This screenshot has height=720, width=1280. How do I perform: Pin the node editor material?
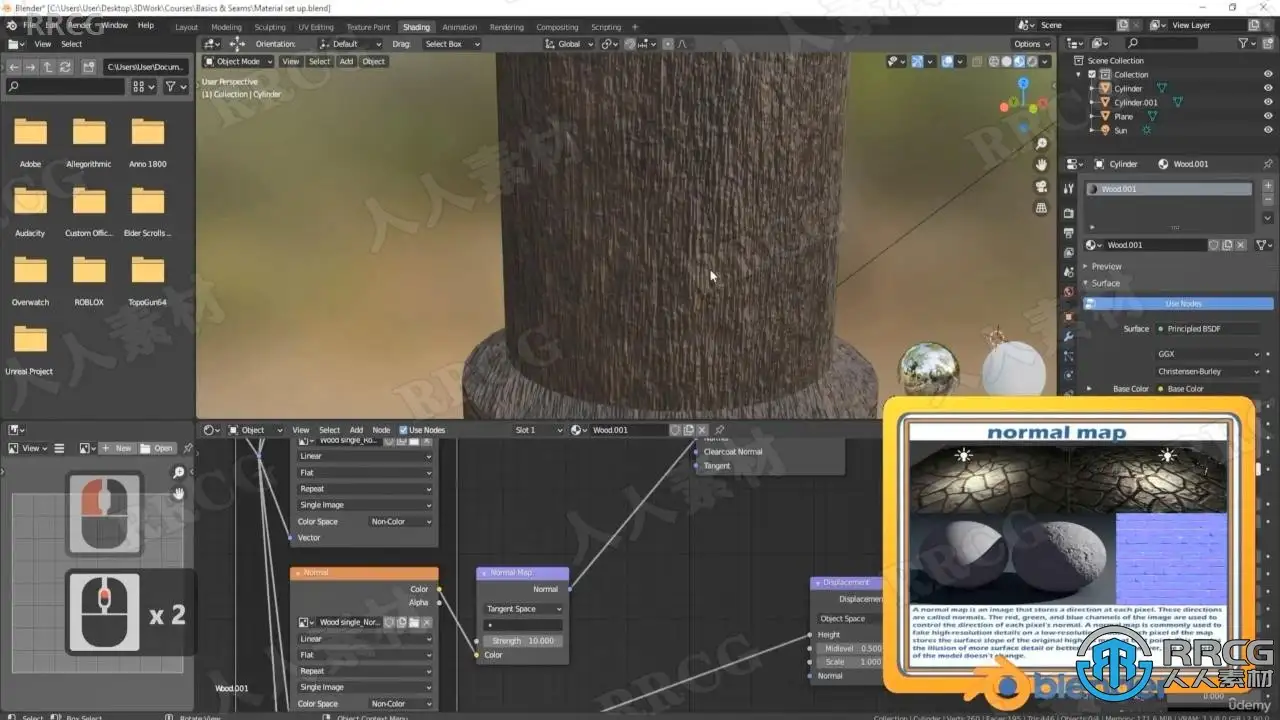coord(719,430)
